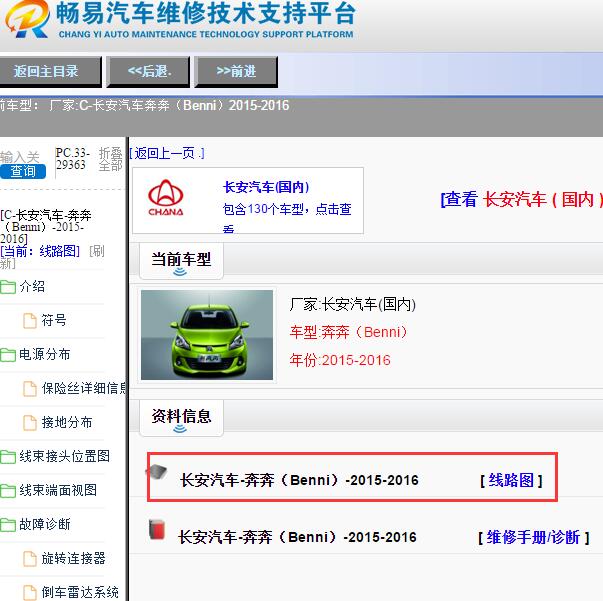This screenshot has width=603, height=601.
Task: Click the page icon next to 保险丝详细信息
Action: click(x=30, y=389)
